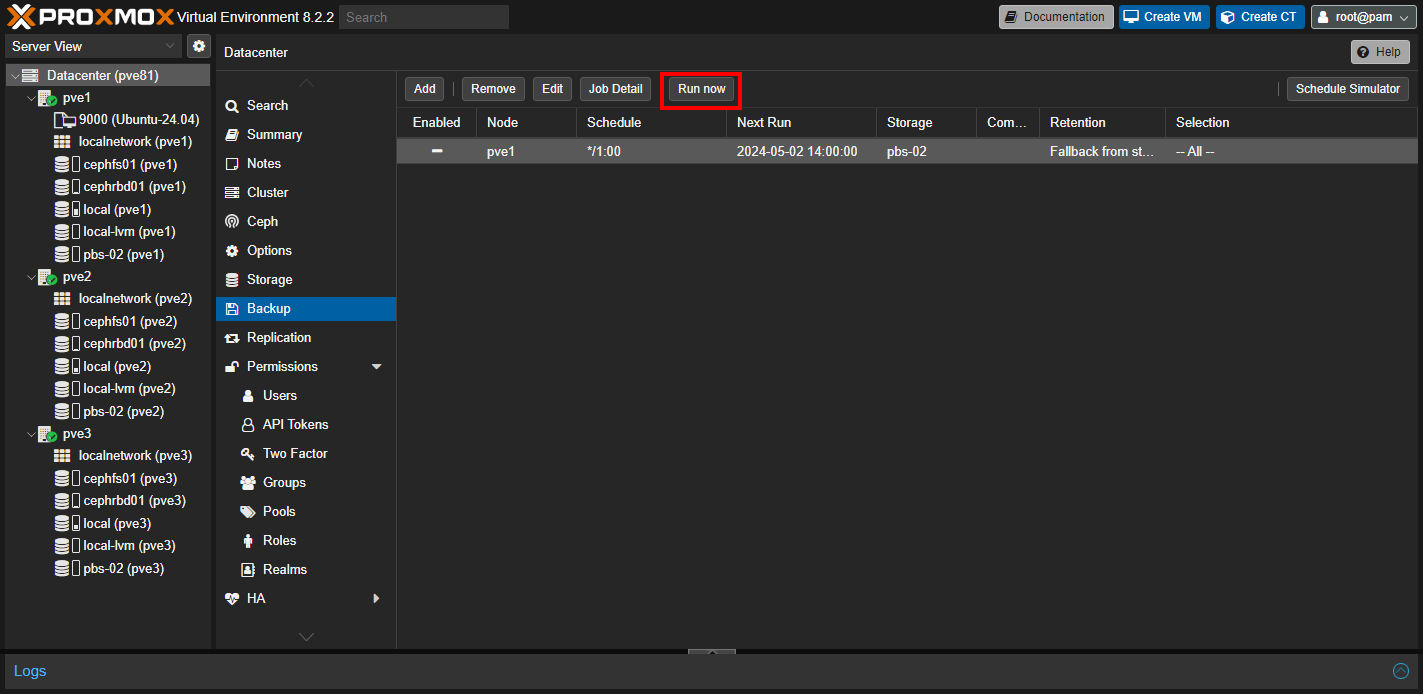The image size is (1423, 694).
Task: Click the gear icon beside Server View
Action: (199, 46)
